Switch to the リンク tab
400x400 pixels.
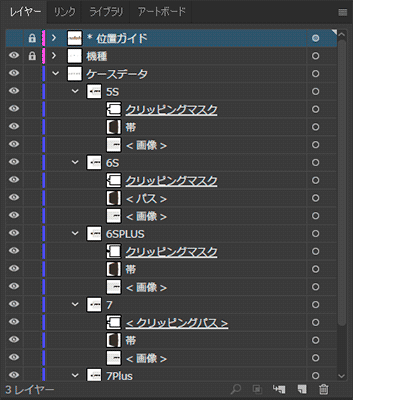[x=64, y=12]
